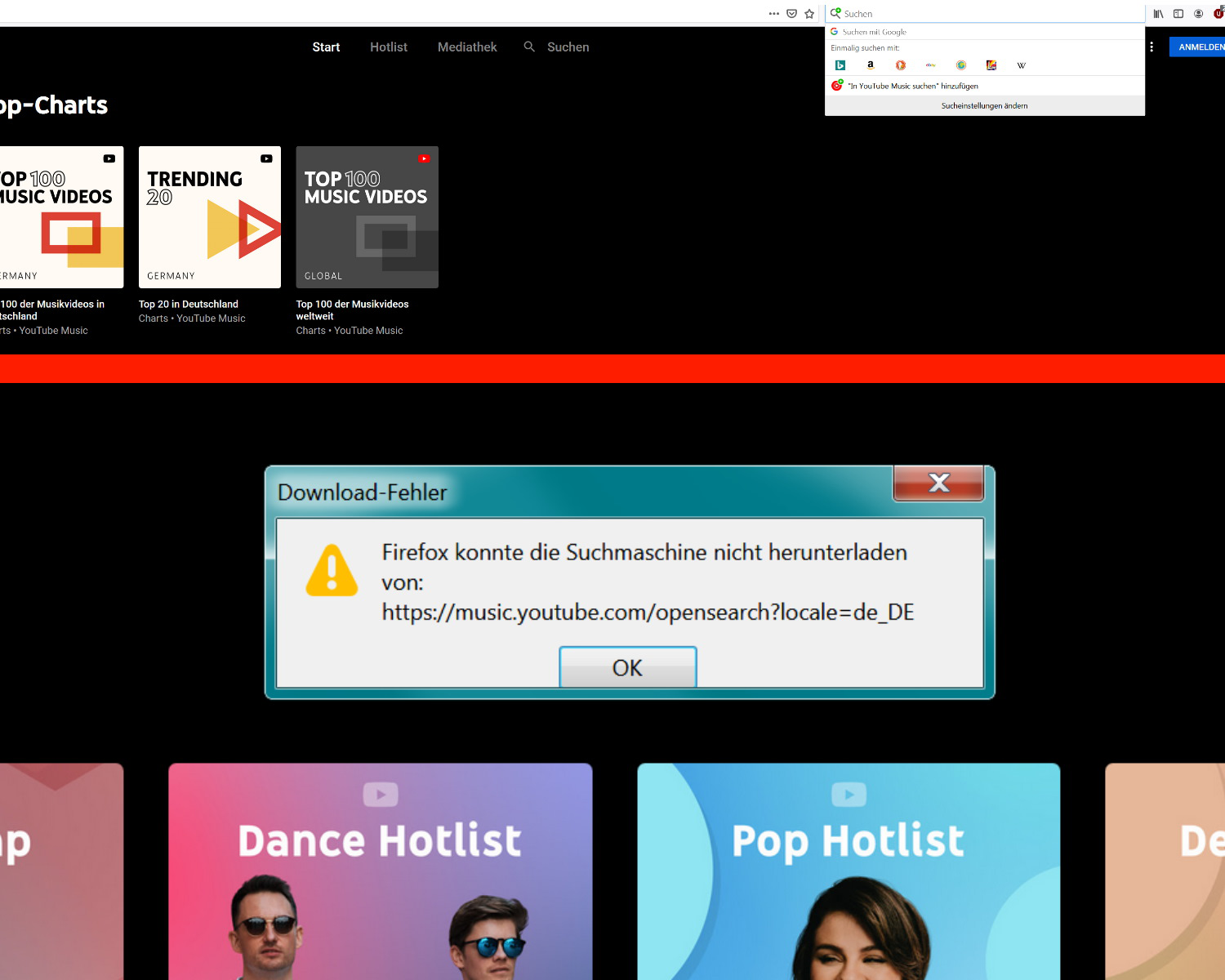Switch to the Hotlist tab

pos(389,47)
